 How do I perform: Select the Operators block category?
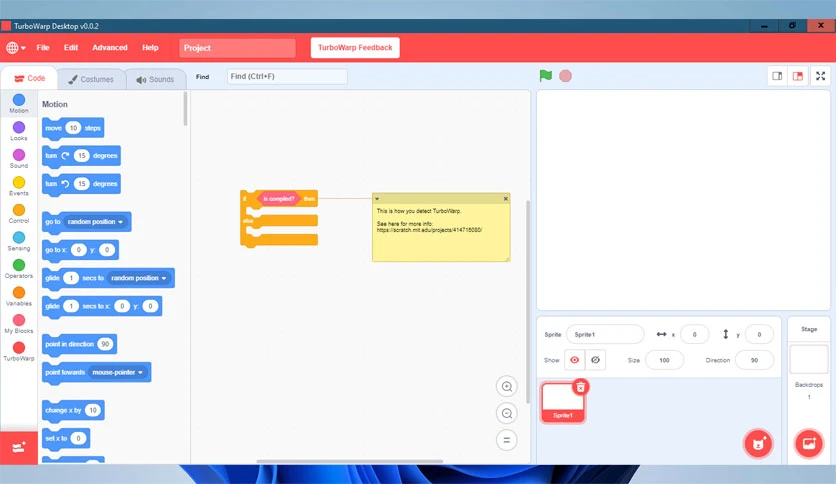pyautogui.click(x=19, y=269)
